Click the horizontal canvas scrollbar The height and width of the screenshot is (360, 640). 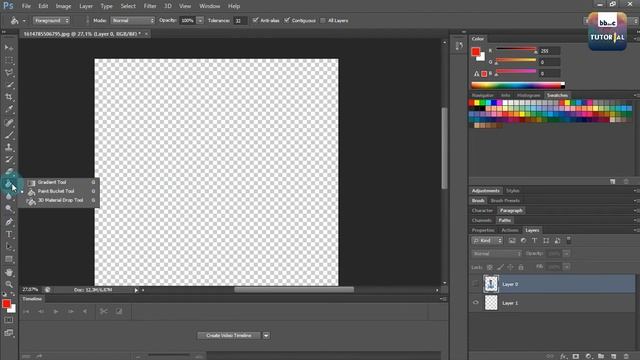294,290
